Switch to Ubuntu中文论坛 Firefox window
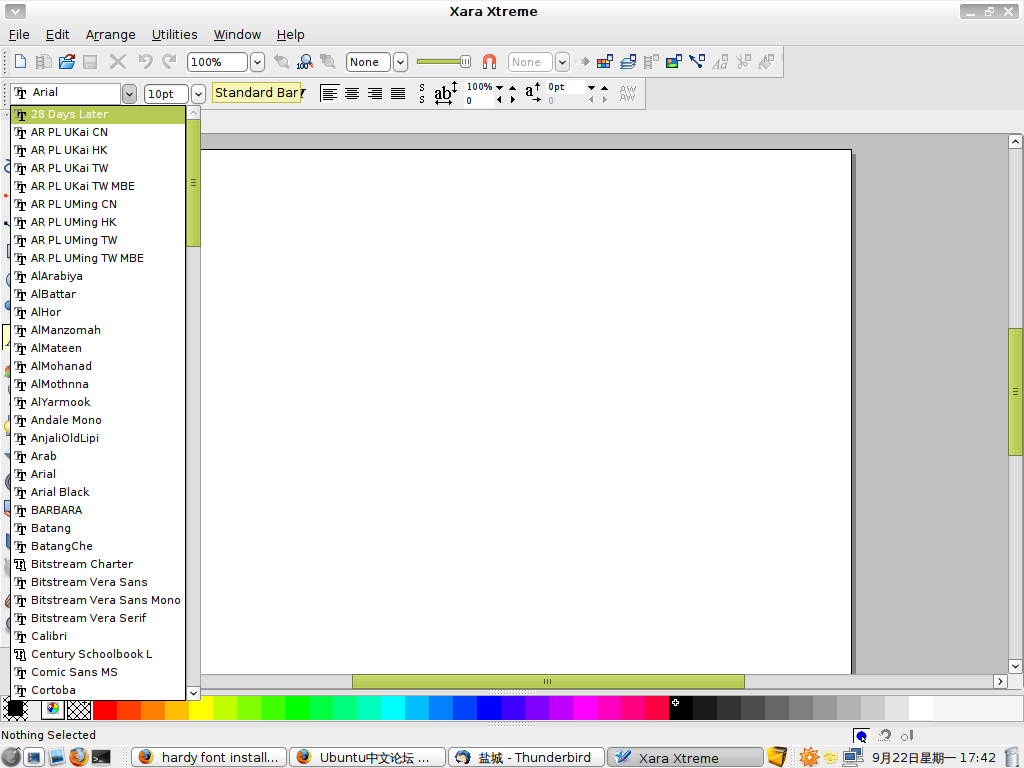This screenshot has width=1024, height=768. (x=368, y=757)
